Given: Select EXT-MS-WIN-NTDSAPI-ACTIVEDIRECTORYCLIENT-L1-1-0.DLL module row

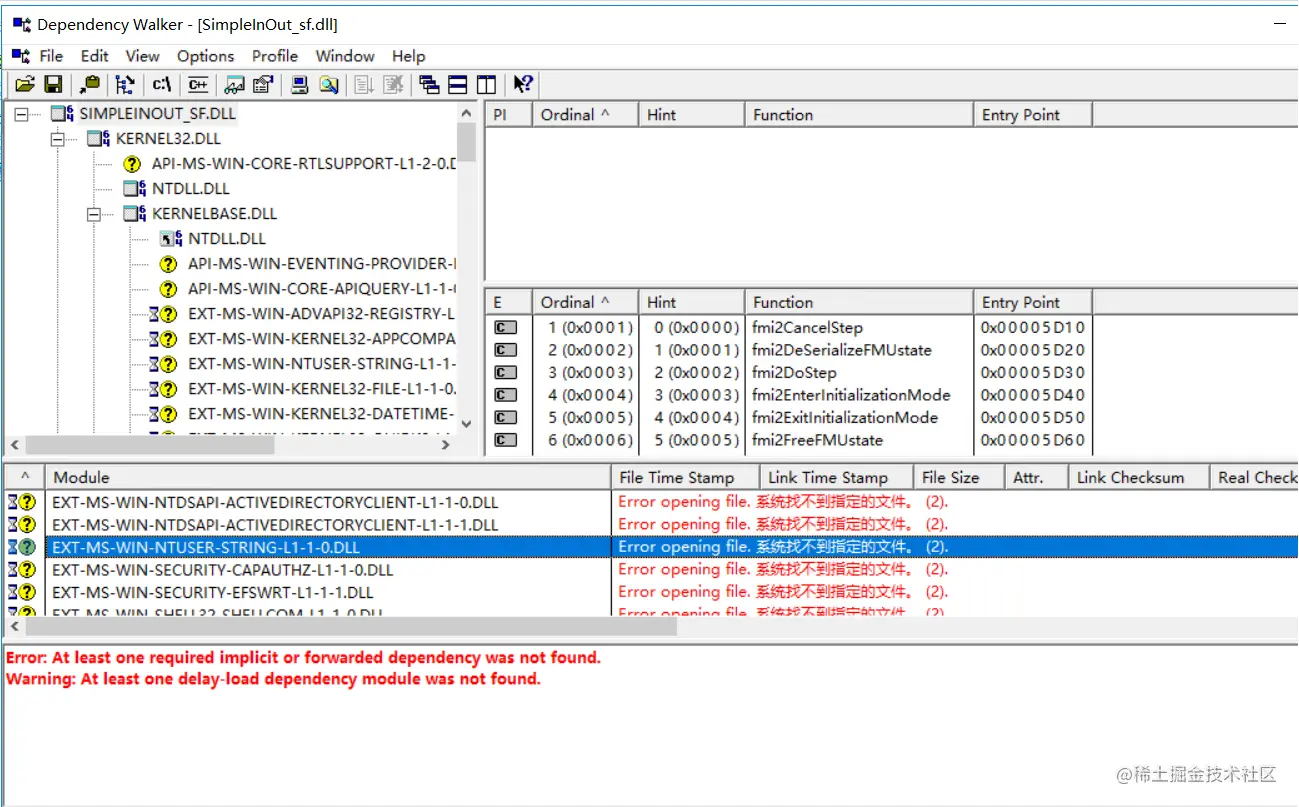Looking at the screenshot, I should pos(650,502).
